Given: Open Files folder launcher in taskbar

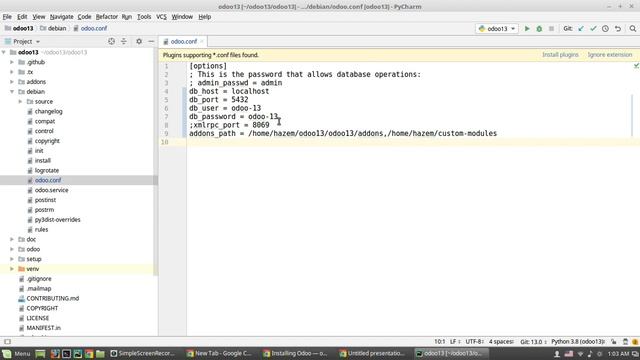Looking at the screenshot, I should click(100, 353).
